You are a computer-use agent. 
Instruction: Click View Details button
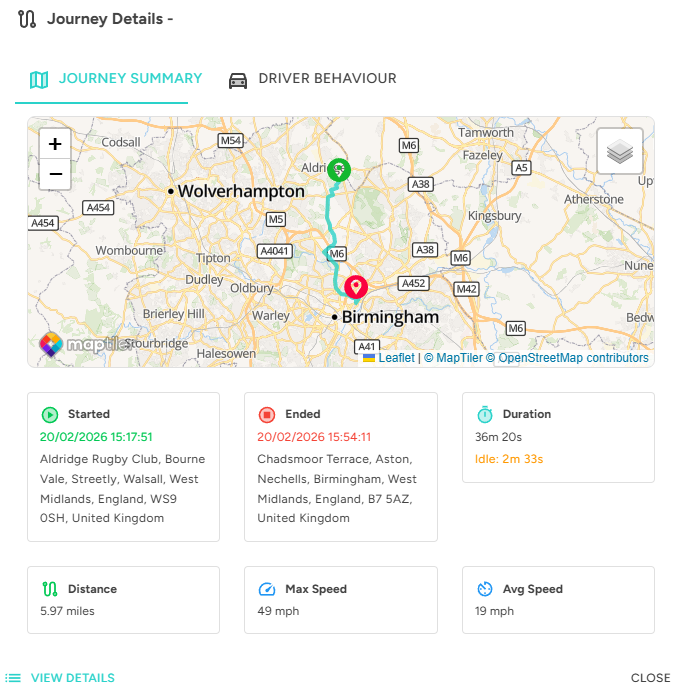[60, 678]
